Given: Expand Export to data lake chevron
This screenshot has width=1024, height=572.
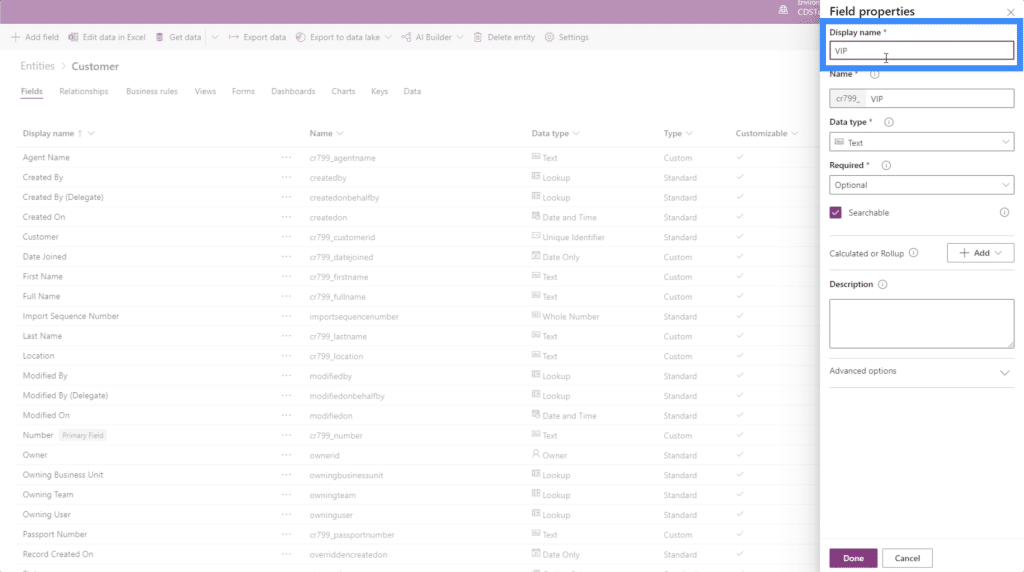Looking at the screenshot, I should (x=388, y=37).
